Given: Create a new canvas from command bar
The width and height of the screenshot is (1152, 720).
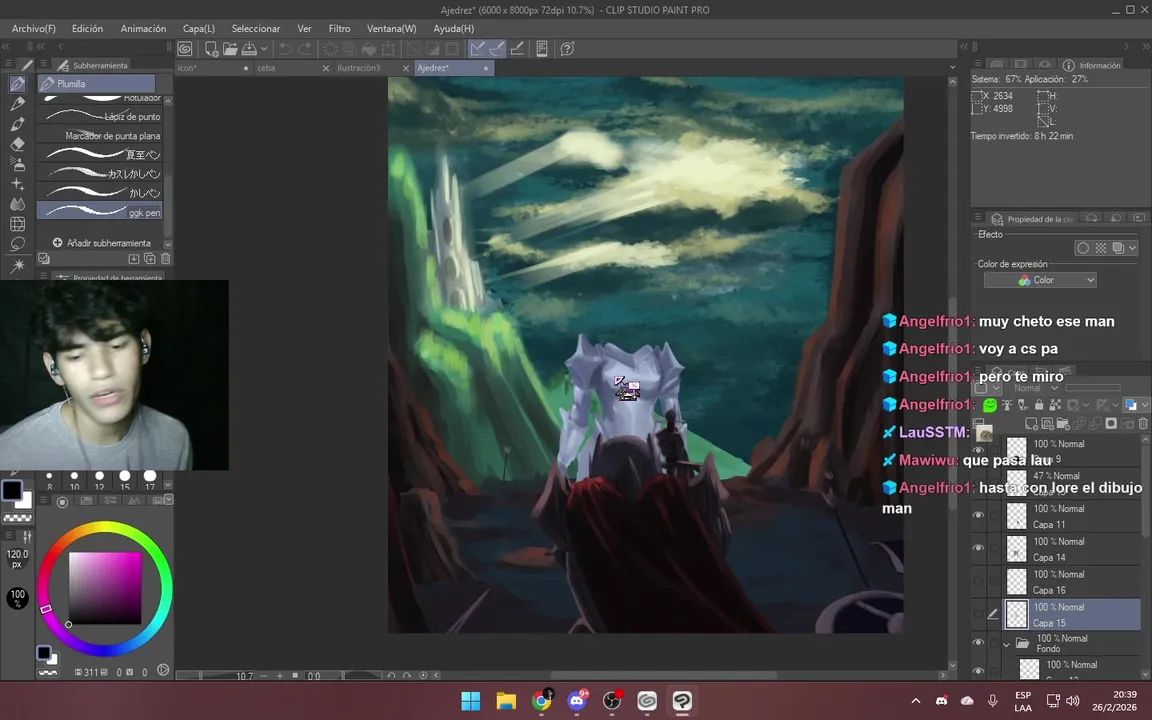Looking at the screenshot, I should click(x=211, y=49).
